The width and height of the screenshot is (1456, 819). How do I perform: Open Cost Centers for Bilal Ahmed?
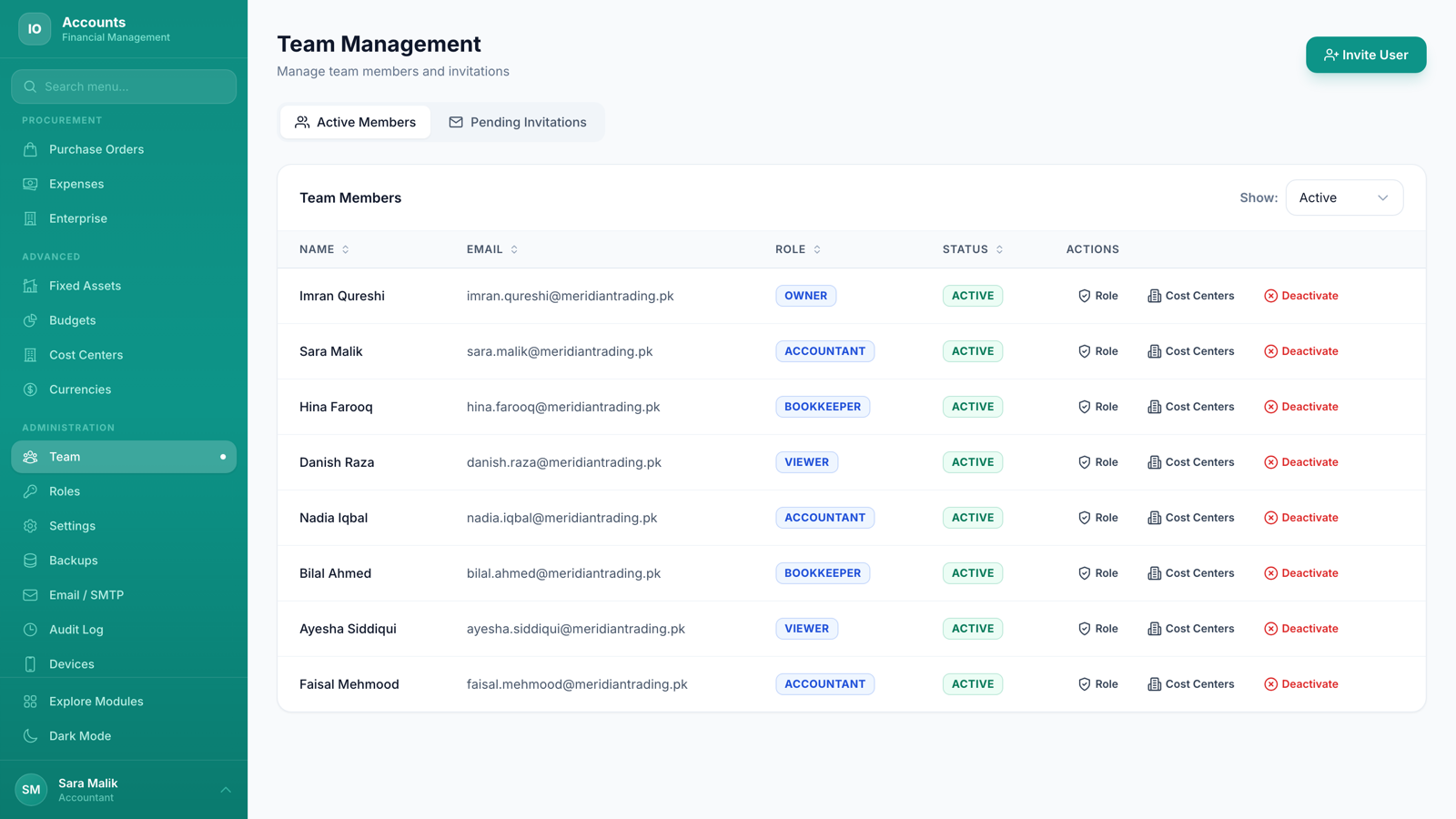click(1190, 573)
